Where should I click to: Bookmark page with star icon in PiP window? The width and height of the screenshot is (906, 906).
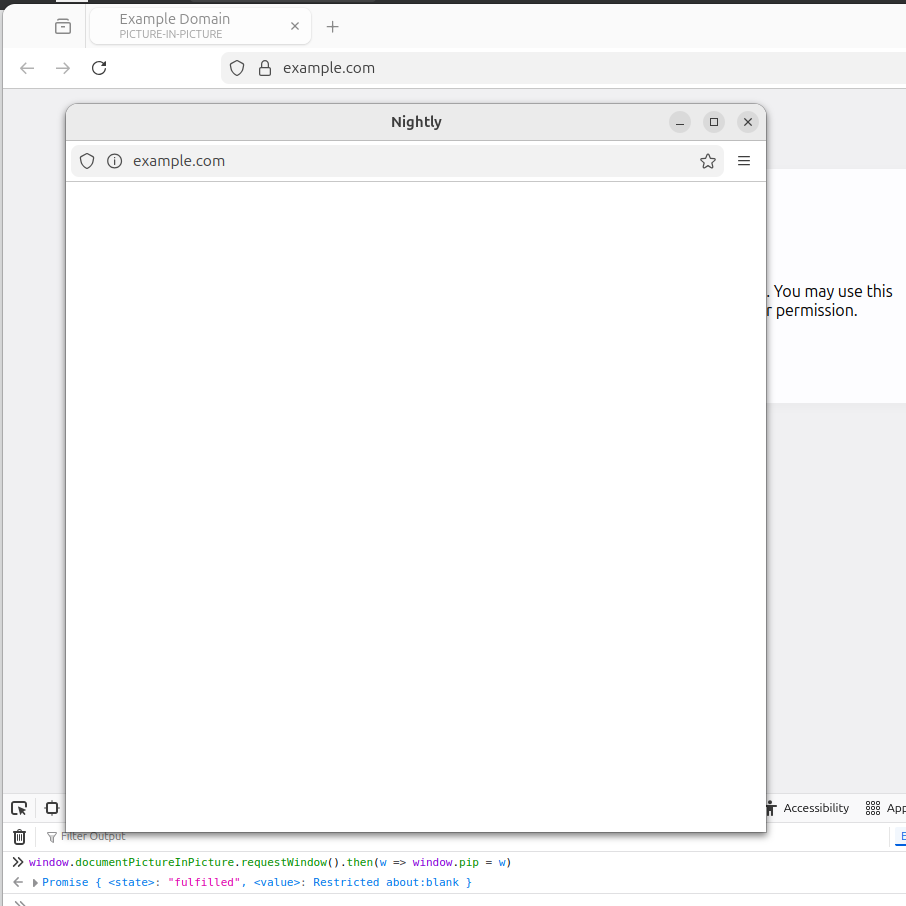708,161
